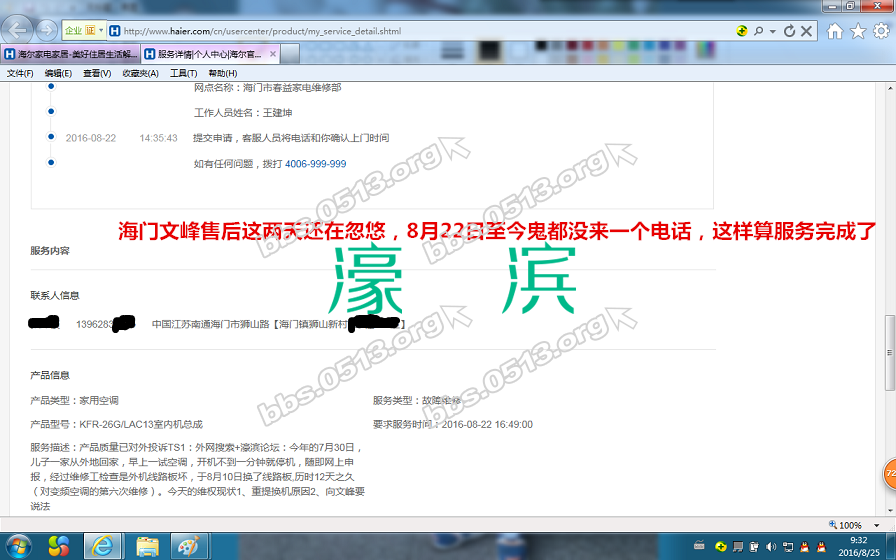
Task: Click the compatibility view icon in address bar
Action: point(742,32)
